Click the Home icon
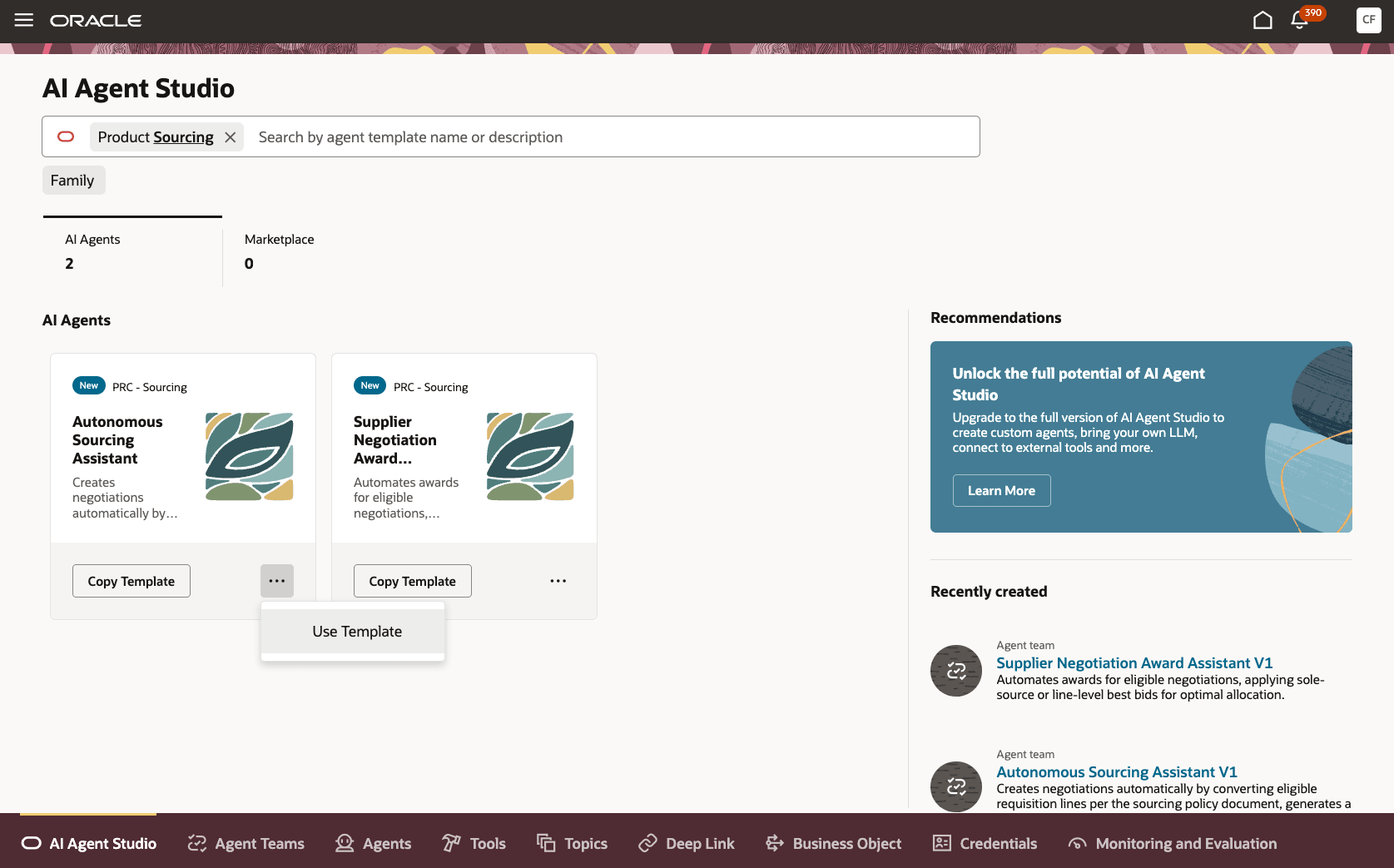Image resolution: width=1394 pixels, height=868 pixels. pyautogui.click(x=1263, y=19)
